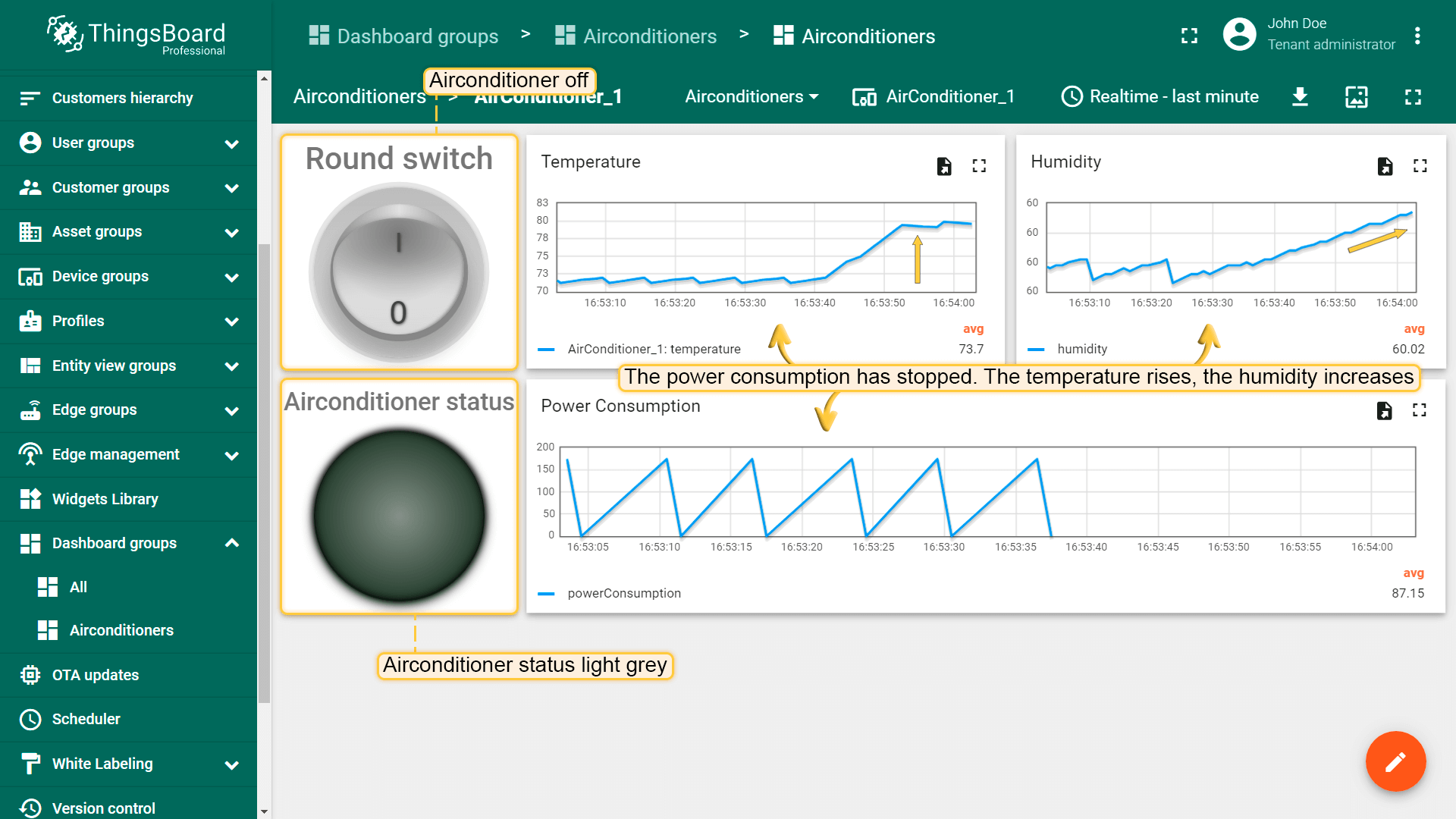Viewport: 1456px width, 819px height.
Task: Click the orange edit dashboard button
Action: (1395, 761)
